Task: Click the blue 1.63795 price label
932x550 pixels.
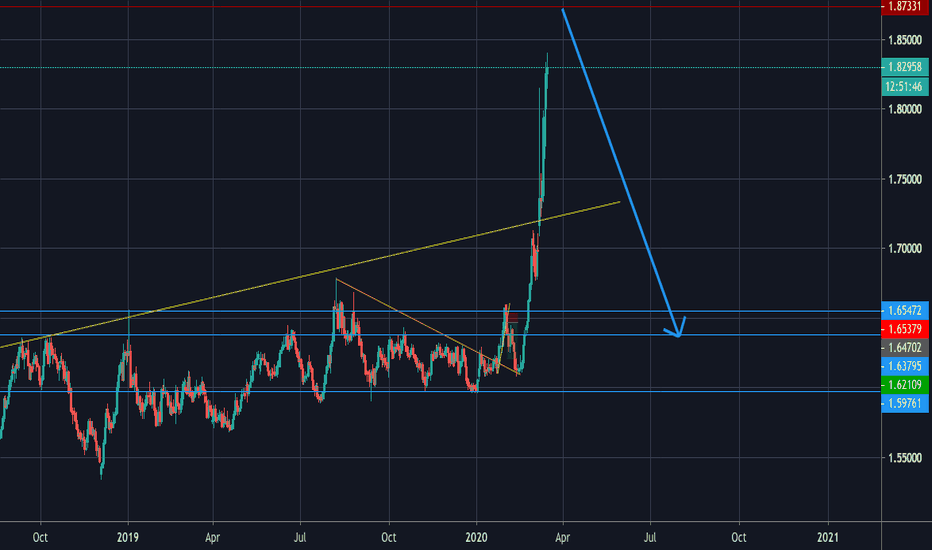Action: tap(905, 366)
